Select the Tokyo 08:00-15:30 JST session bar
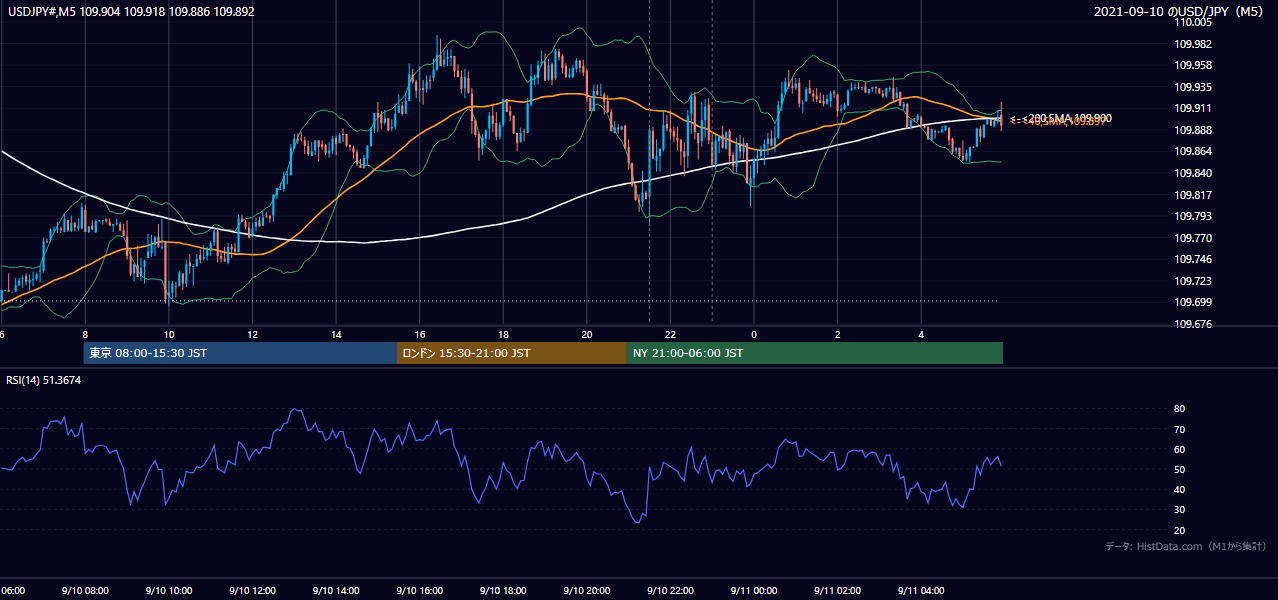 240,353
